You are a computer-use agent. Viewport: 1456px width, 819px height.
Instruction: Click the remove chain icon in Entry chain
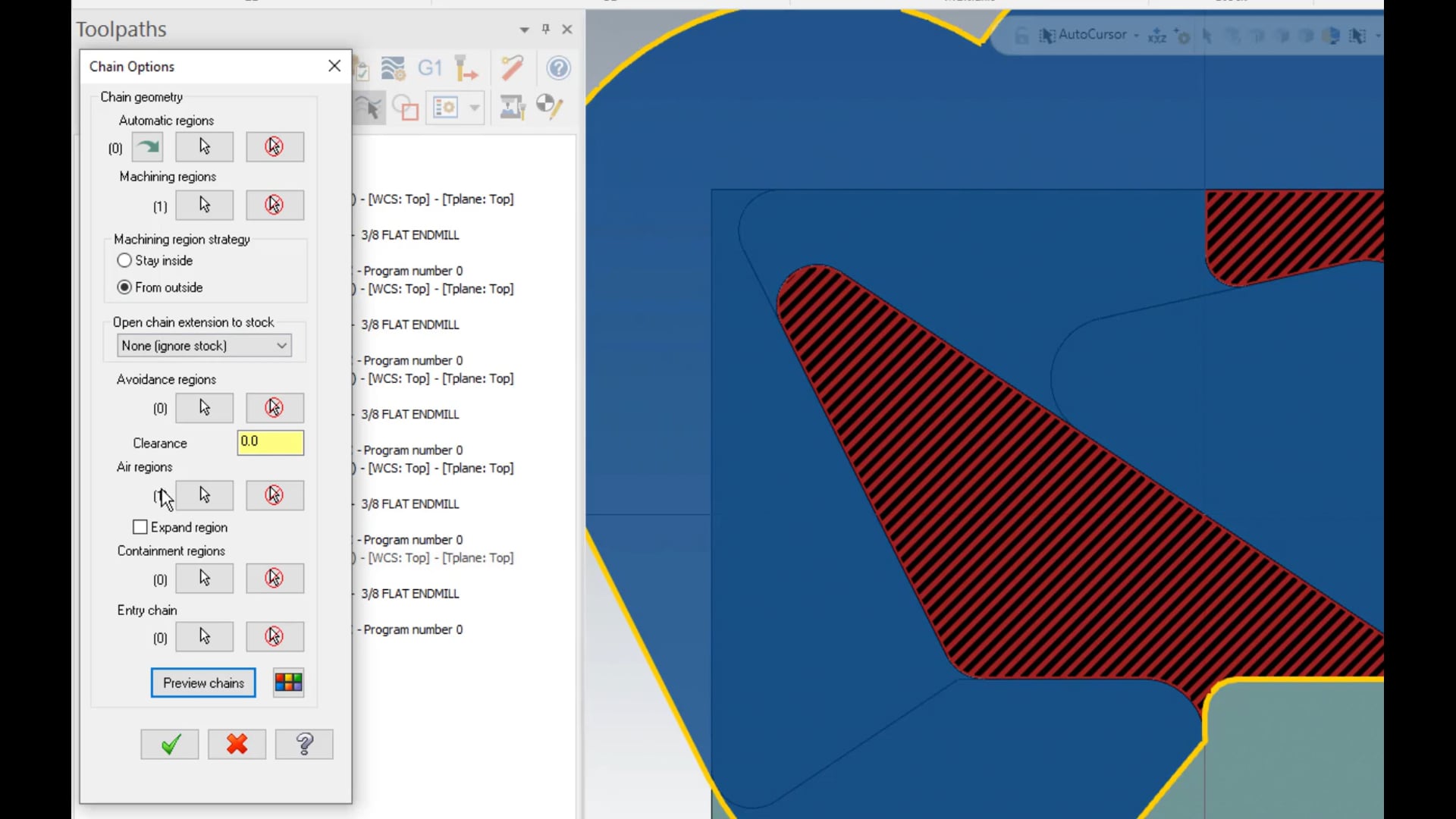point(275,637)
